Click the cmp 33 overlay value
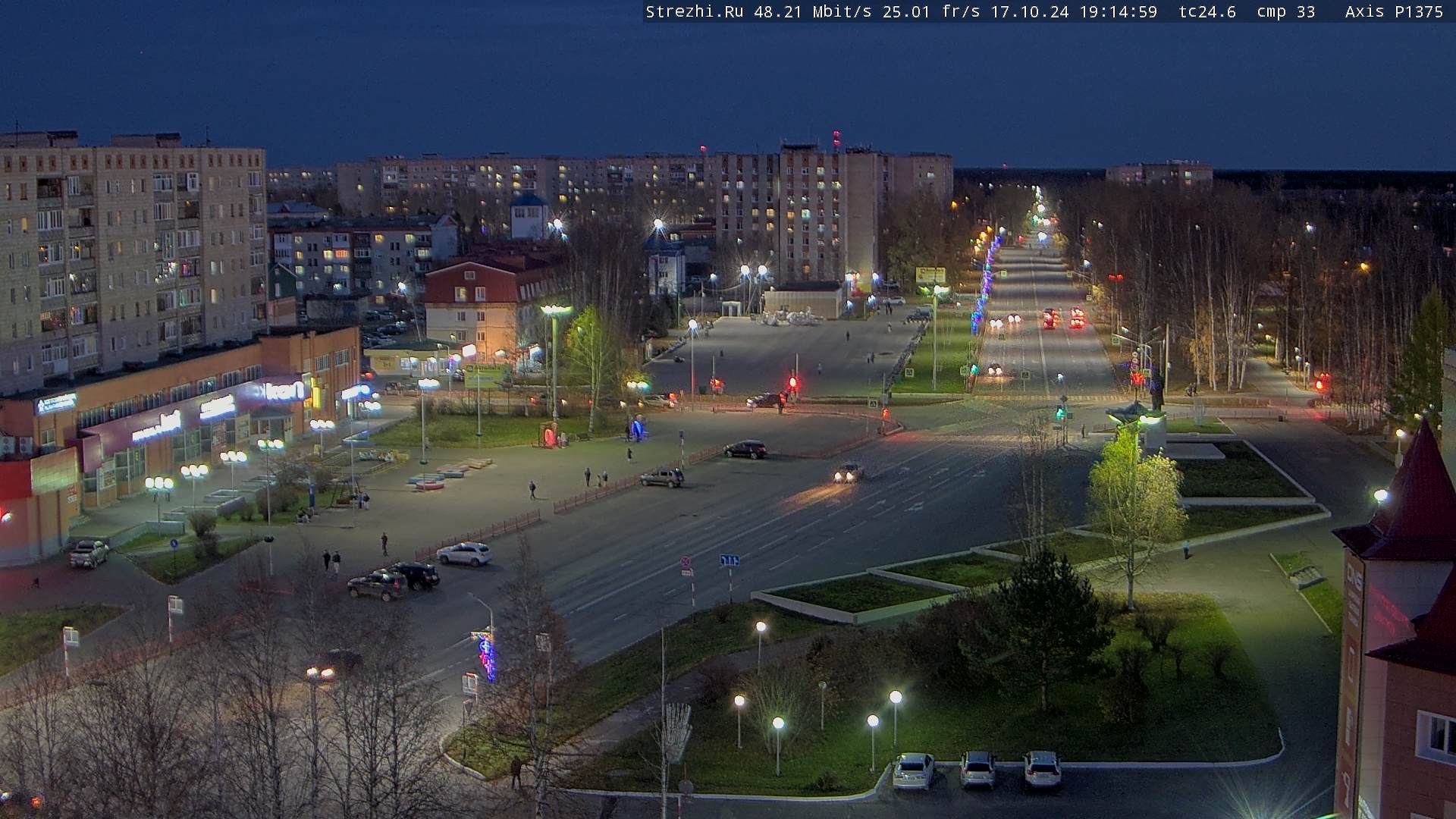Viewport: 1456px width, 819px height. (x=1285, y=11)
